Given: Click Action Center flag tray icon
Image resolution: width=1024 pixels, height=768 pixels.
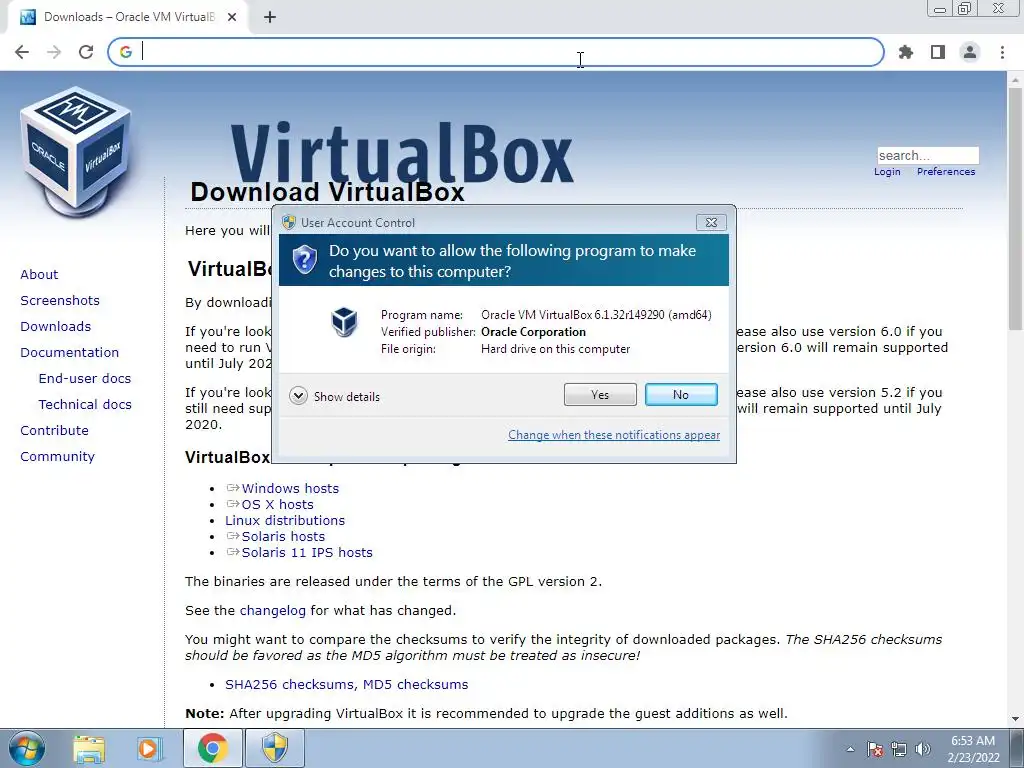Looking at the screenshot, I should tap(875, 749).
